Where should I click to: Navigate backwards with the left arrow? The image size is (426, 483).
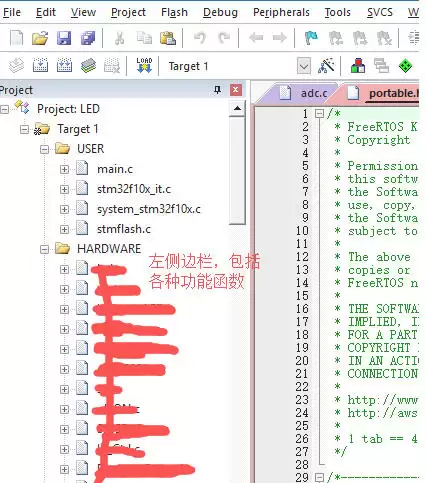pos(256,38)
